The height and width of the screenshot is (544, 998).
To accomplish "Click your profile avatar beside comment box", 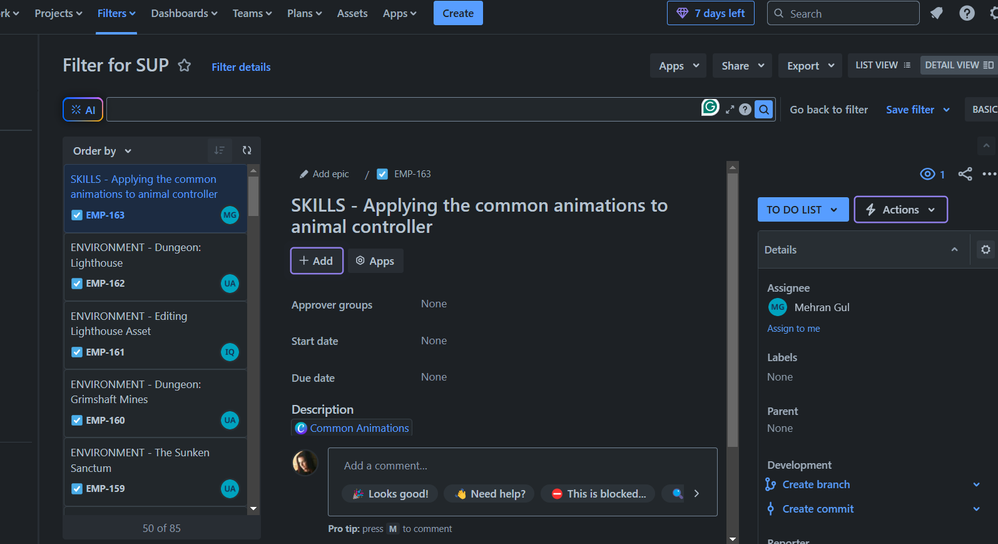I will [x=305, y=463].
